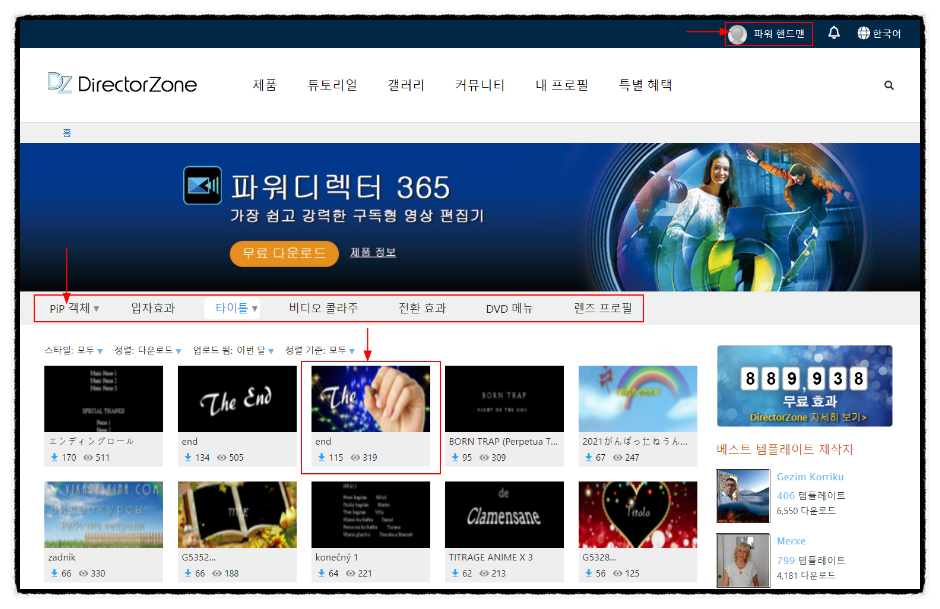Open the zadnik template thumbnail
The height and width of the screenshot is (609, 940).
click(104, 514)
